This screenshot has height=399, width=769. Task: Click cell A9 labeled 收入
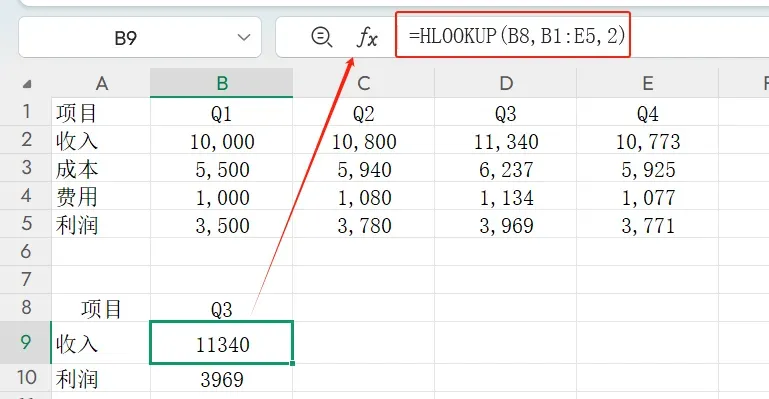(x=101, y=342)
